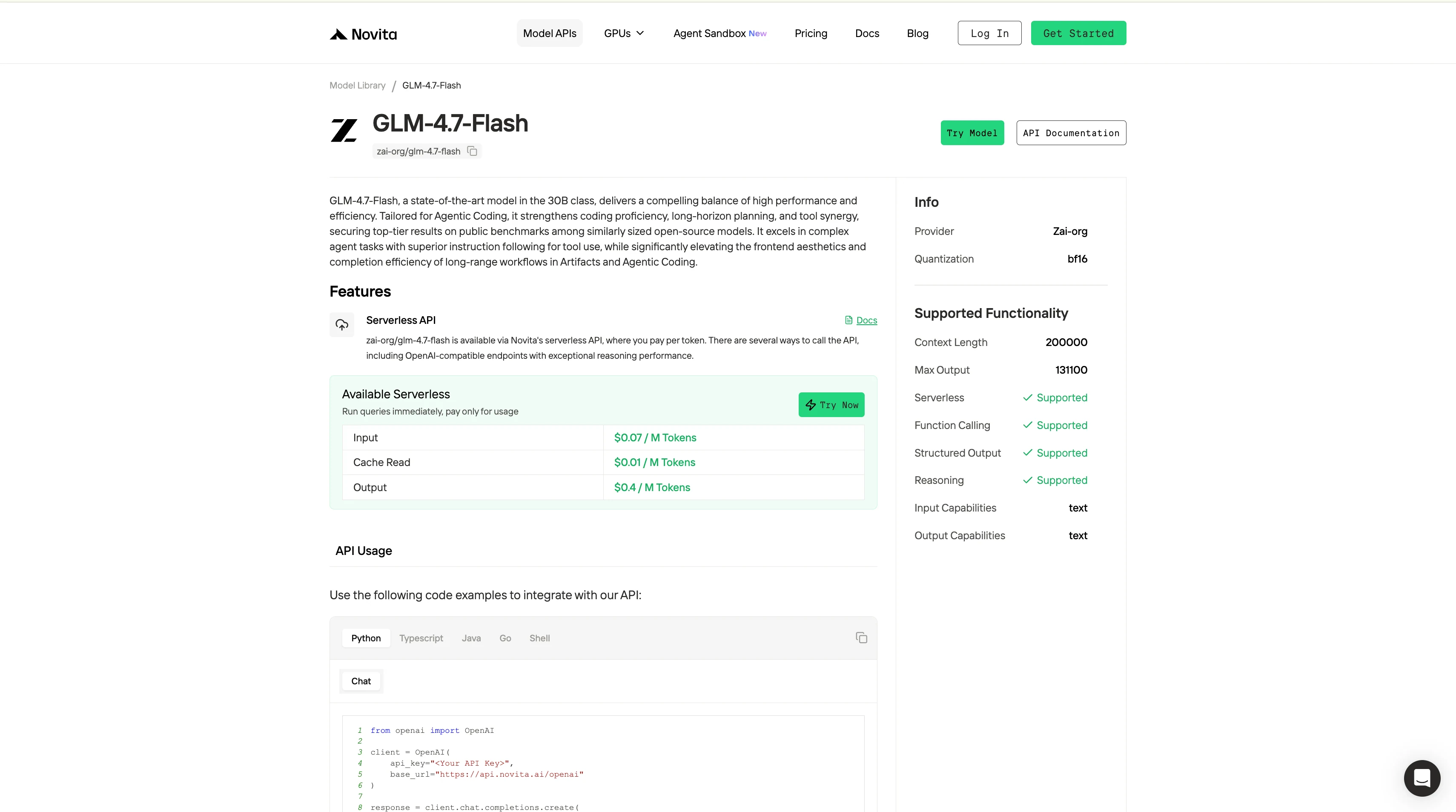The height and width of the screenshot is (812, 1456).
Task: Open Docs from the top navigation
Action: (867, 33)
